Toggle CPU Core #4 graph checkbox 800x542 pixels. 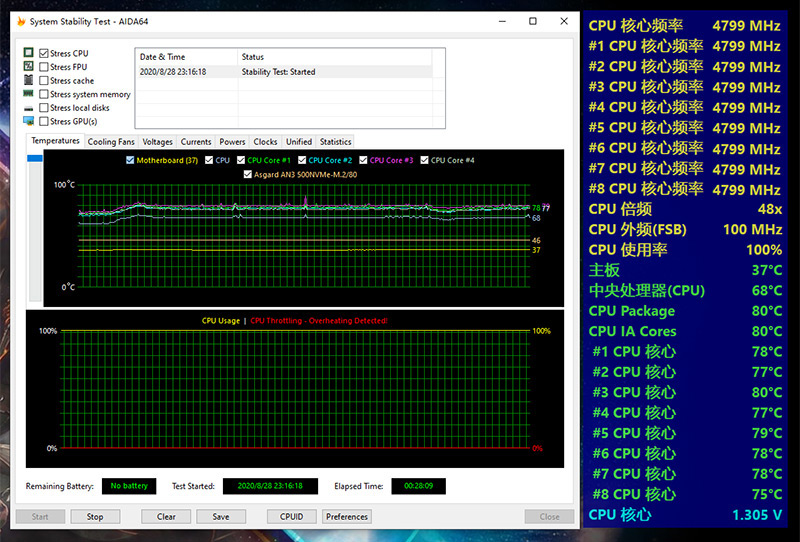click(424, 160)
